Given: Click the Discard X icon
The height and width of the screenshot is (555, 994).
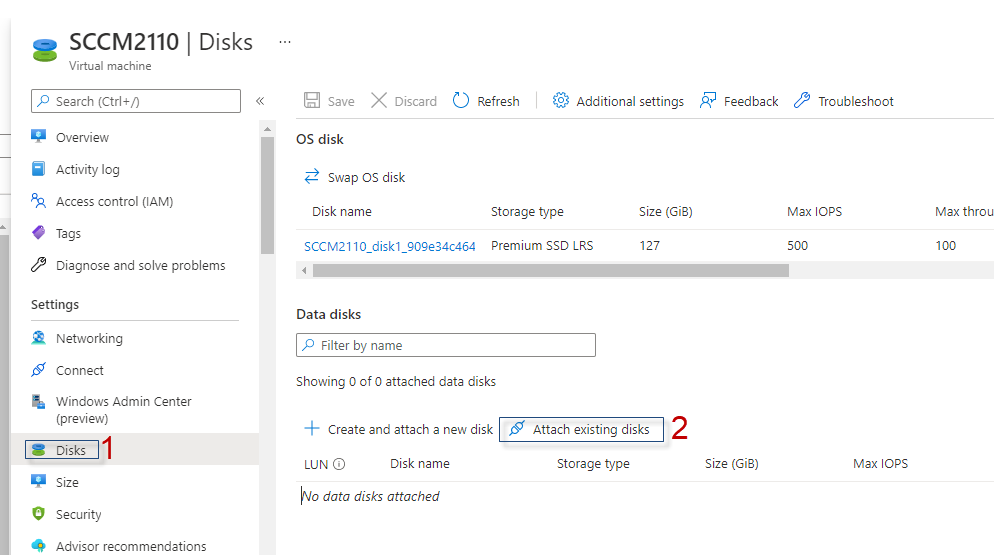Looking at the screenshot, I should (379, 100).
